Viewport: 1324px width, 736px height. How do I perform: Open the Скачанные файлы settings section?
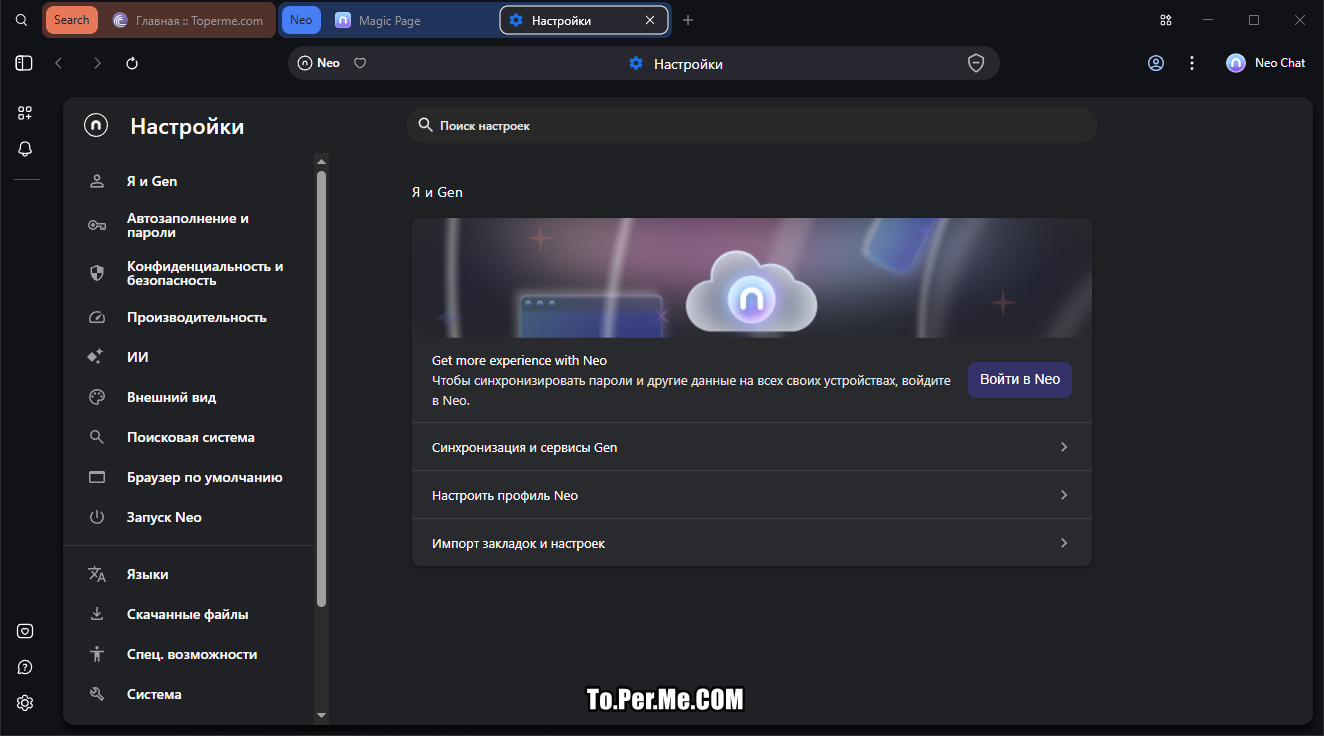coord(190,614)
